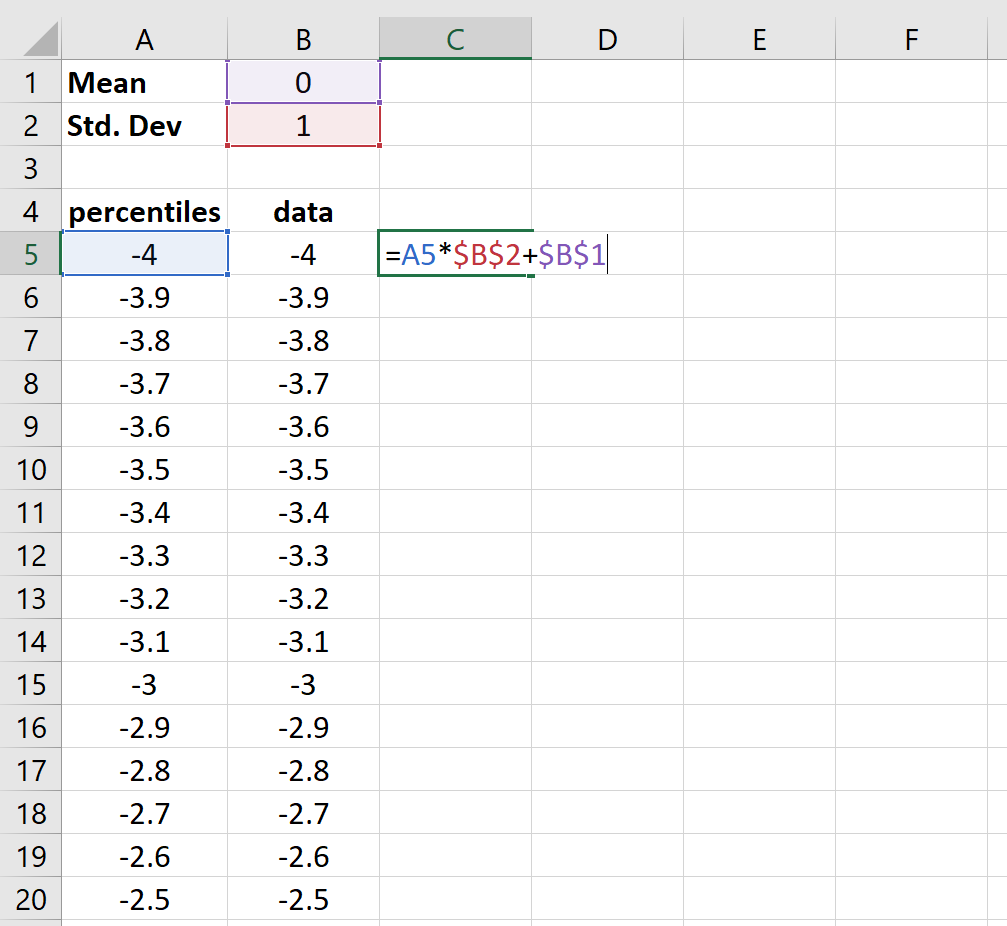Select row 18 header
The width and height of the screenshot is (1007, 926).
[x=30, y=814]
